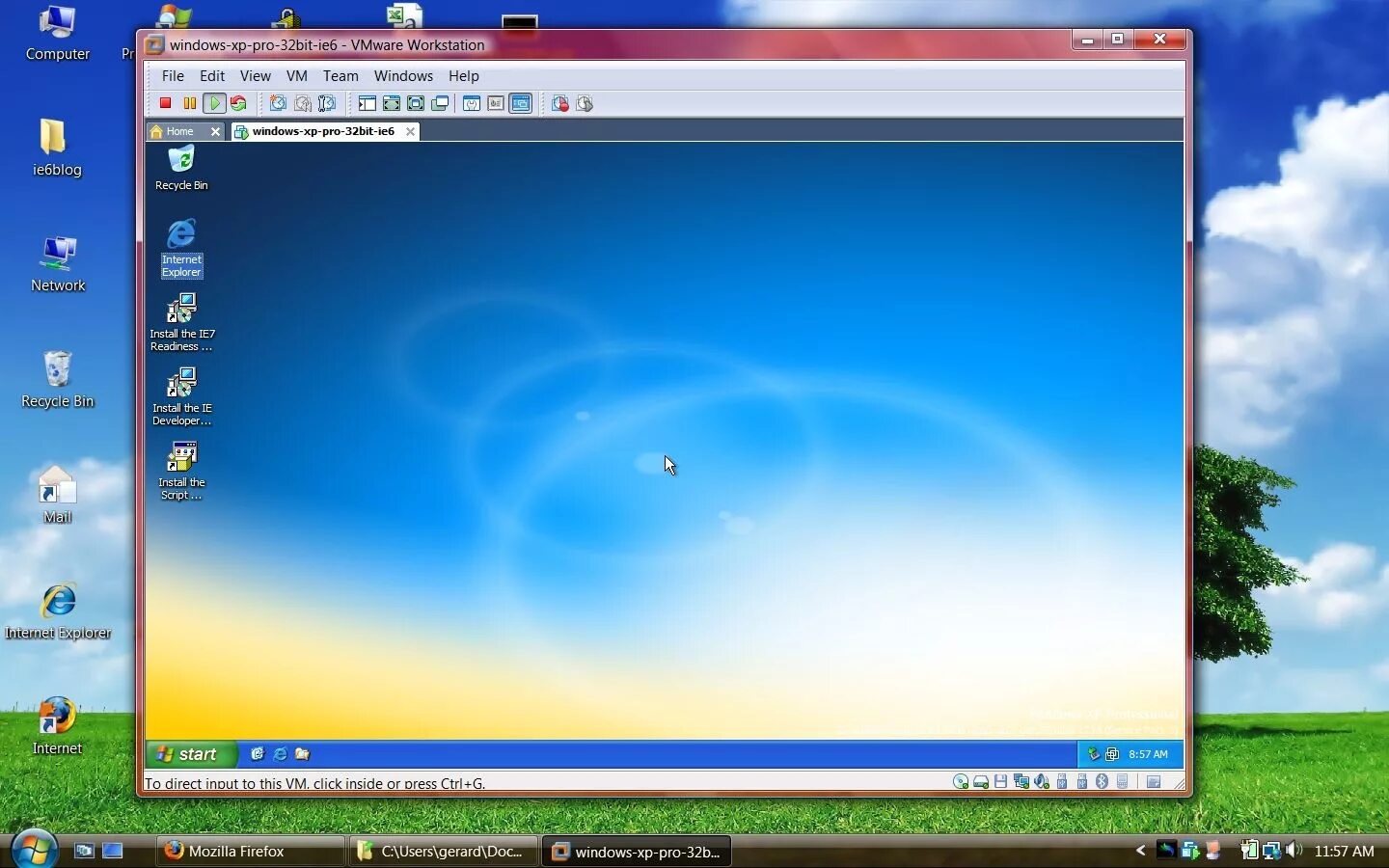The height and width of the screenshot is (868, 1389).
Task: Select Recycle Bin inside the XP guest
Action: coord(181,168)
